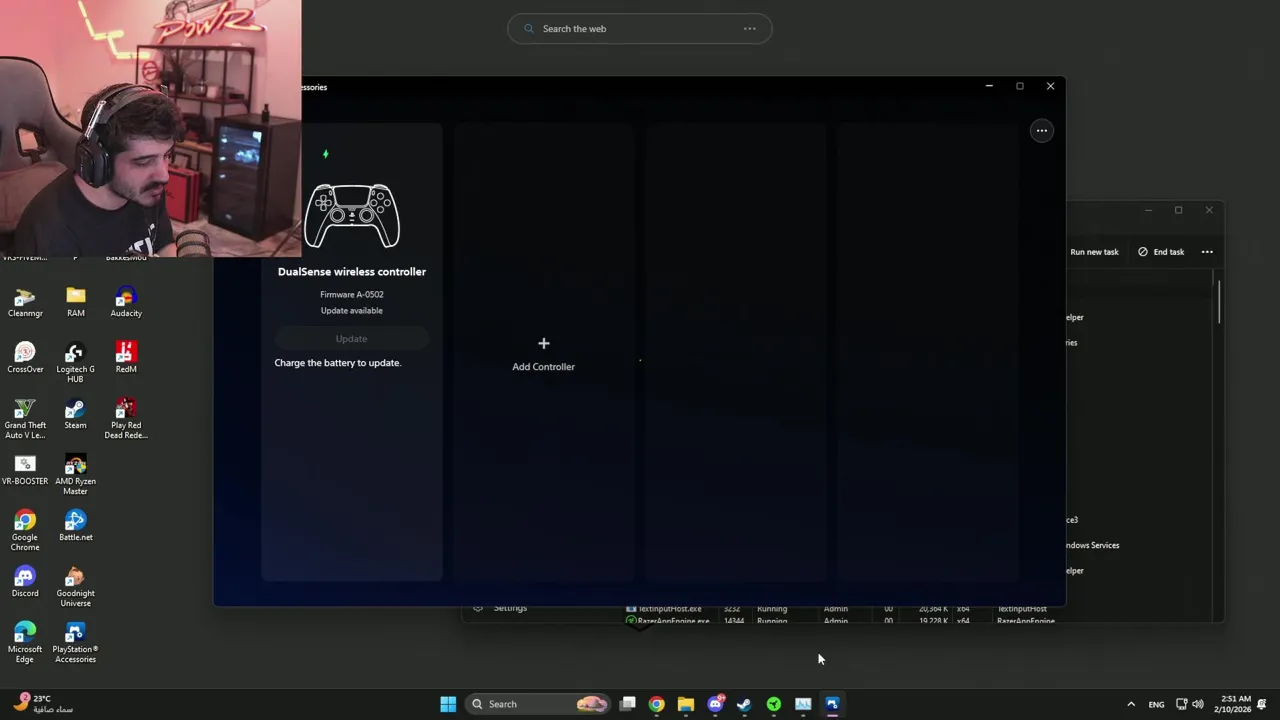Click the green battery charging indicator
Image resolution: width=1280 pixels, height=720 pixels.
pos(325,154)
